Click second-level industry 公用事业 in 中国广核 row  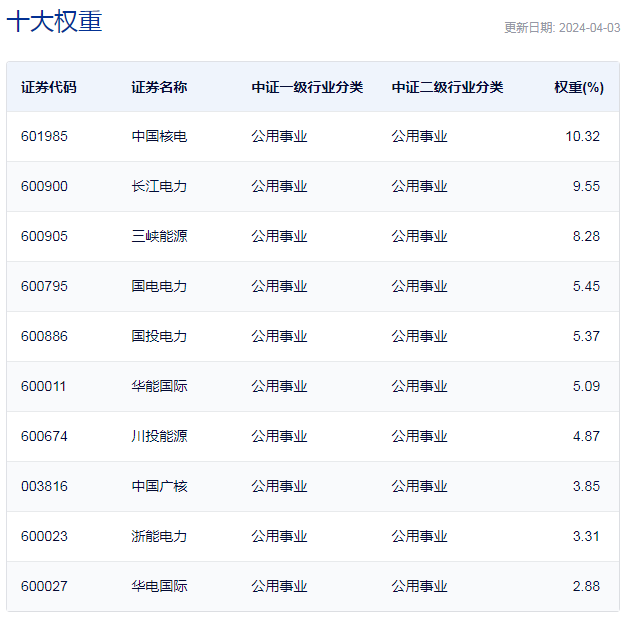point(419,486)
